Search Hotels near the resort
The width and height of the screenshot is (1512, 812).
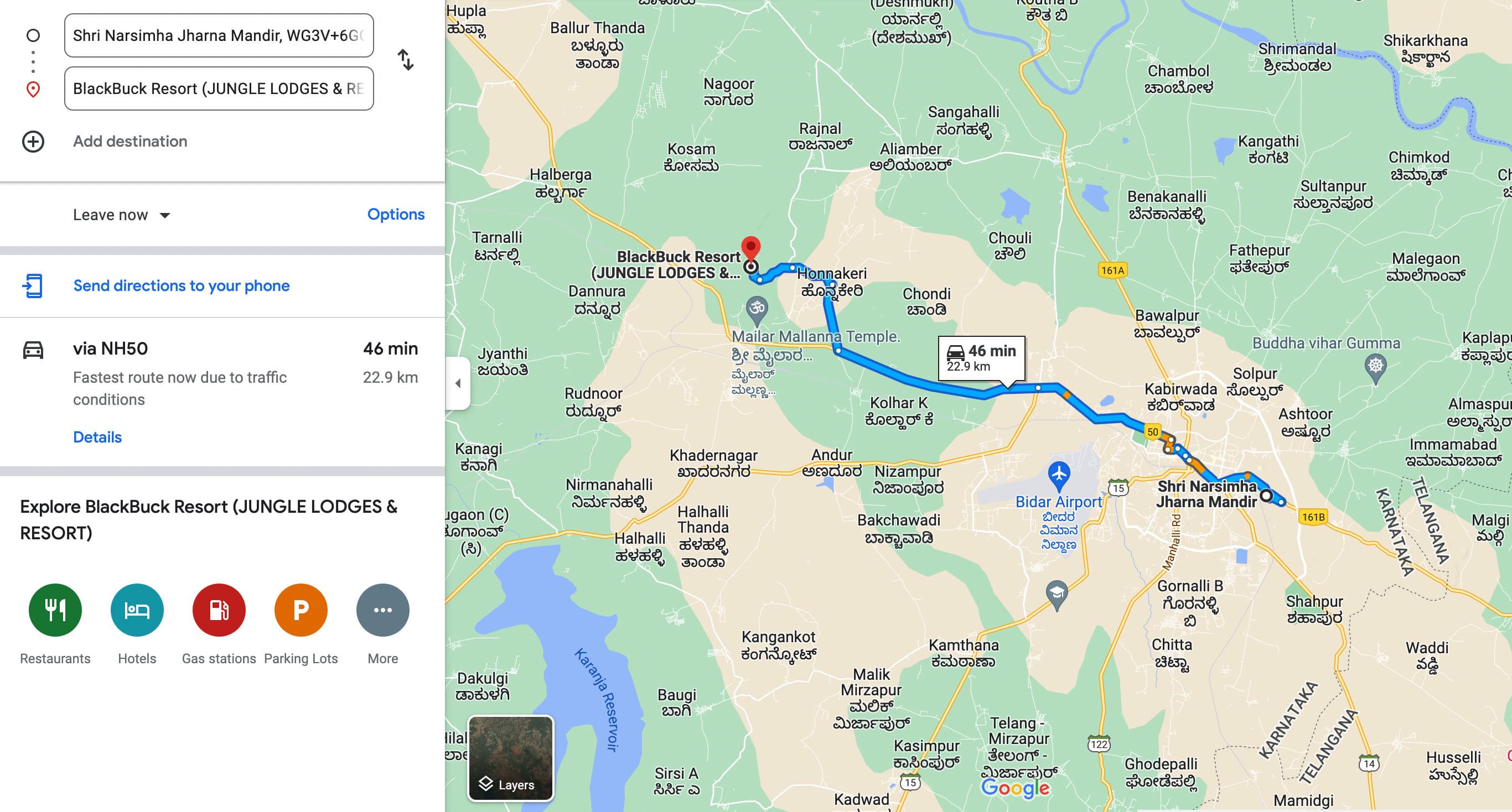click(137, 610)
